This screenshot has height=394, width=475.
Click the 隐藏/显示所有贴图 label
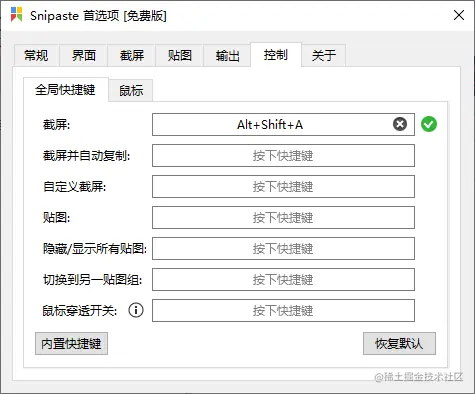coord(95,249)
